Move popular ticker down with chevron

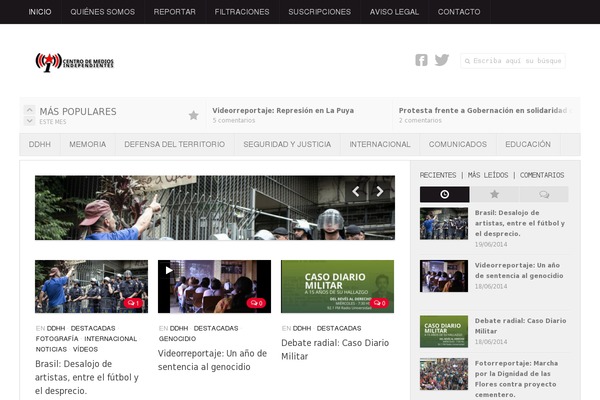[x=29, y=121]
